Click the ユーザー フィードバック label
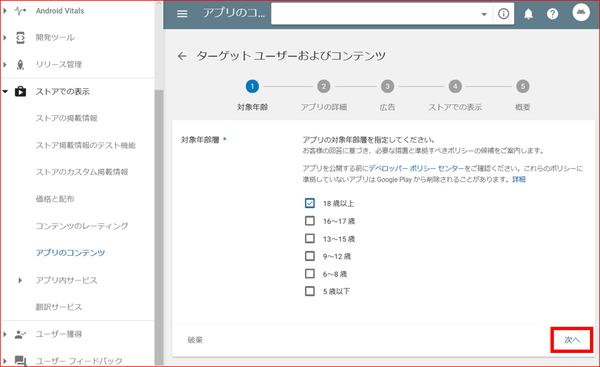 tap(79, 360)
